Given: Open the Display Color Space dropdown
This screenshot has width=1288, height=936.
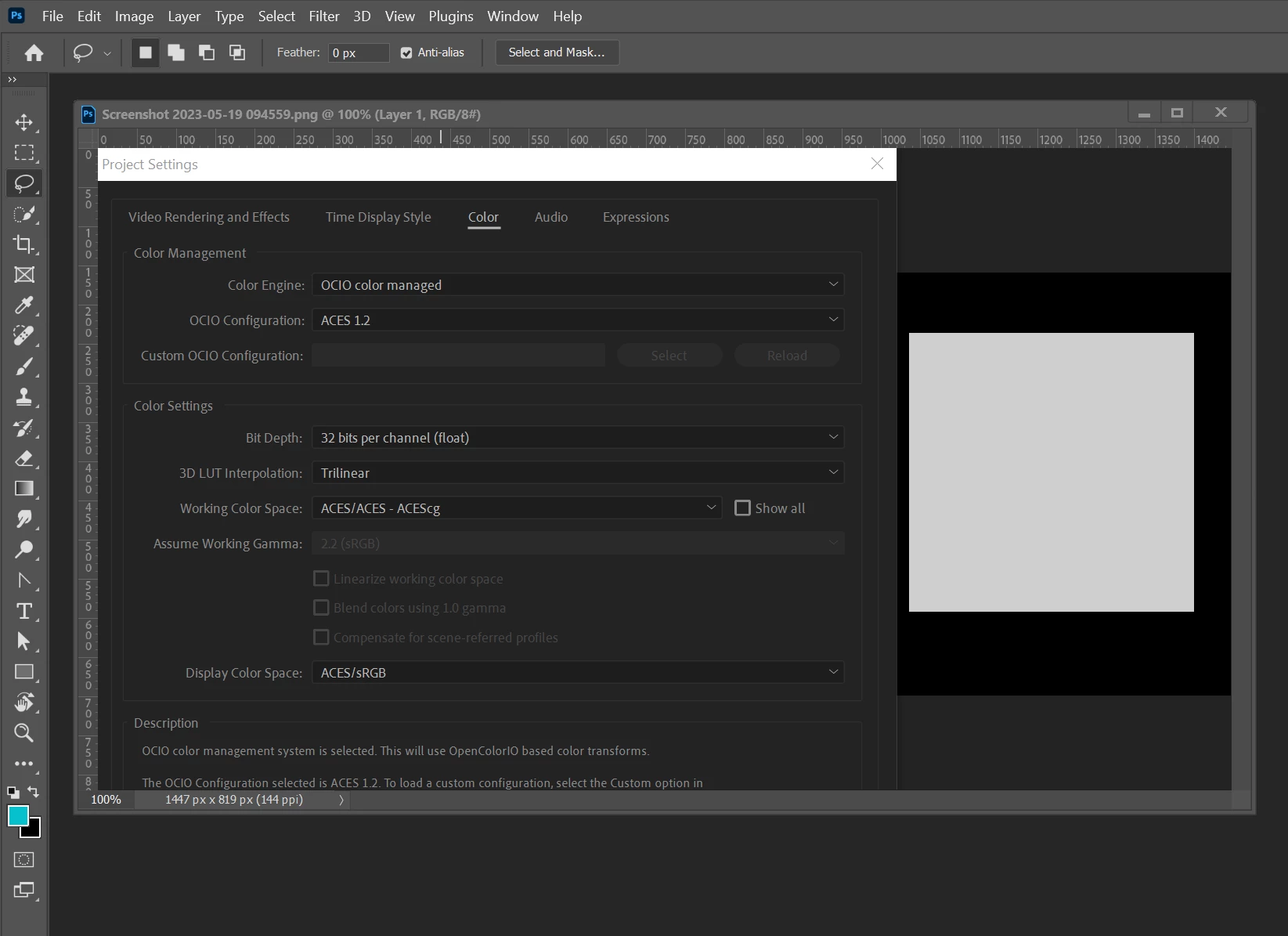Looking at the screenshot, I should pyautogui.click(x=578, y=673).
